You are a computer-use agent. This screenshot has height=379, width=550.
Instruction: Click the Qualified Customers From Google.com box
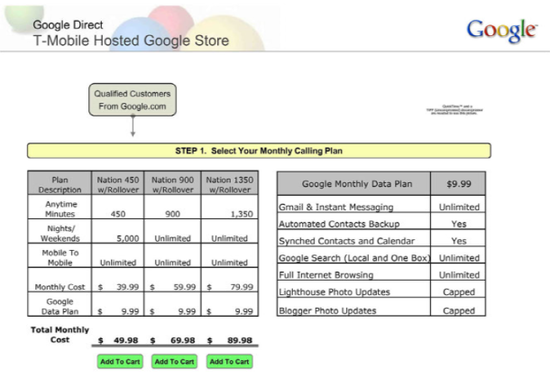(x=133, y=100)
